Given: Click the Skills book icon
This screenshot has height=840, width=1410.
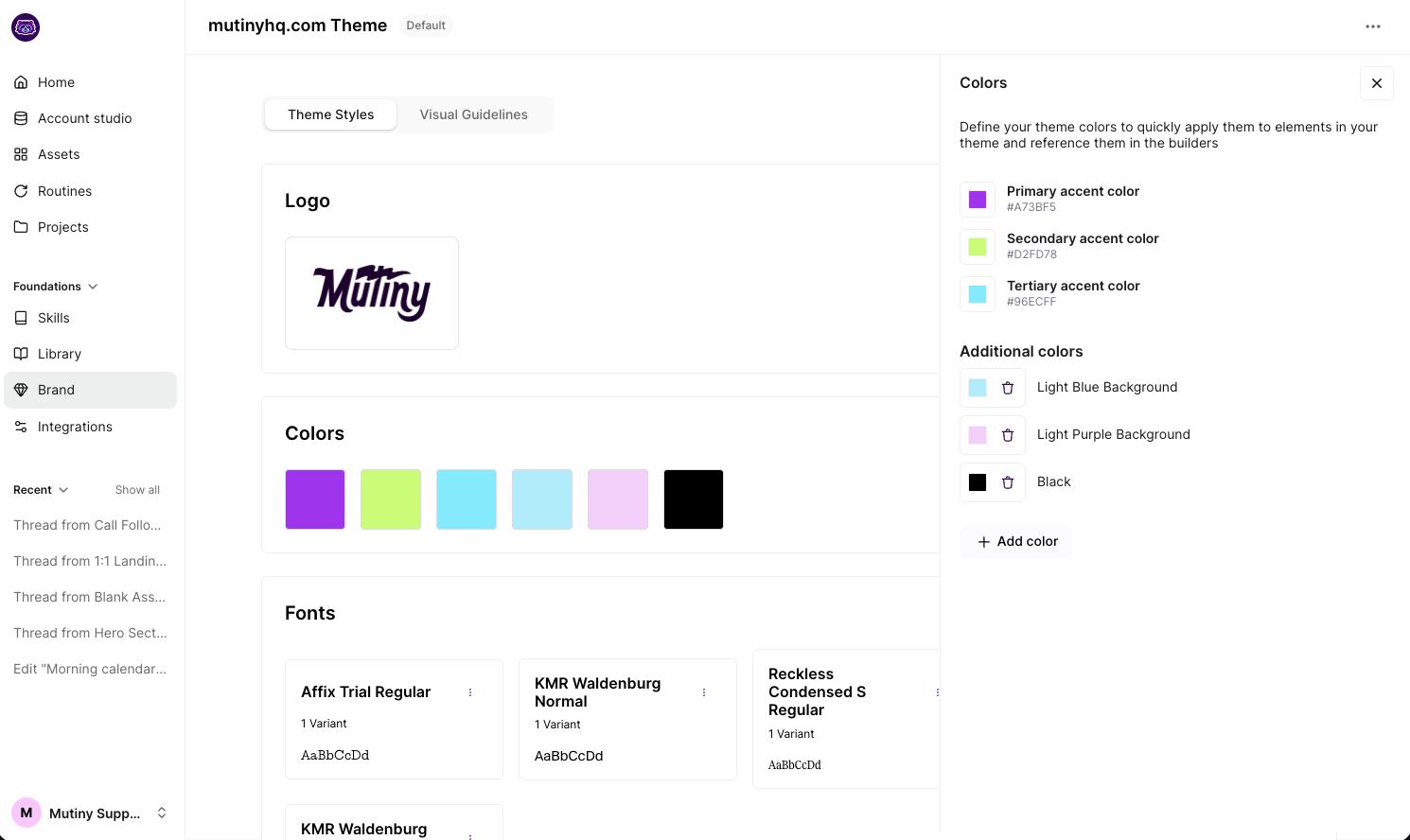Looking at the screenshot, I should 21,318.
